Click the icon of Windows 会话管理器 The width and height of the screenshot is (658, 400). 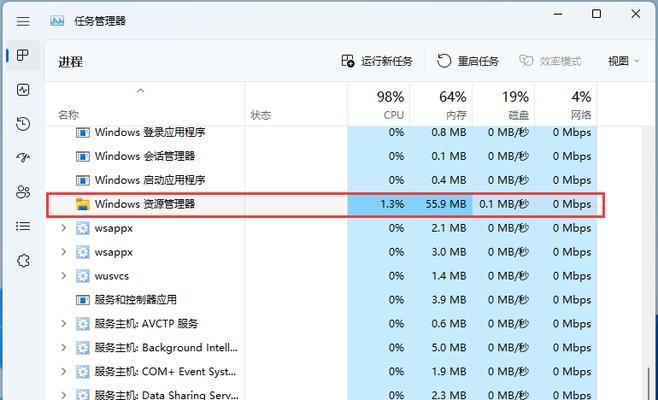tap(83, 157)
